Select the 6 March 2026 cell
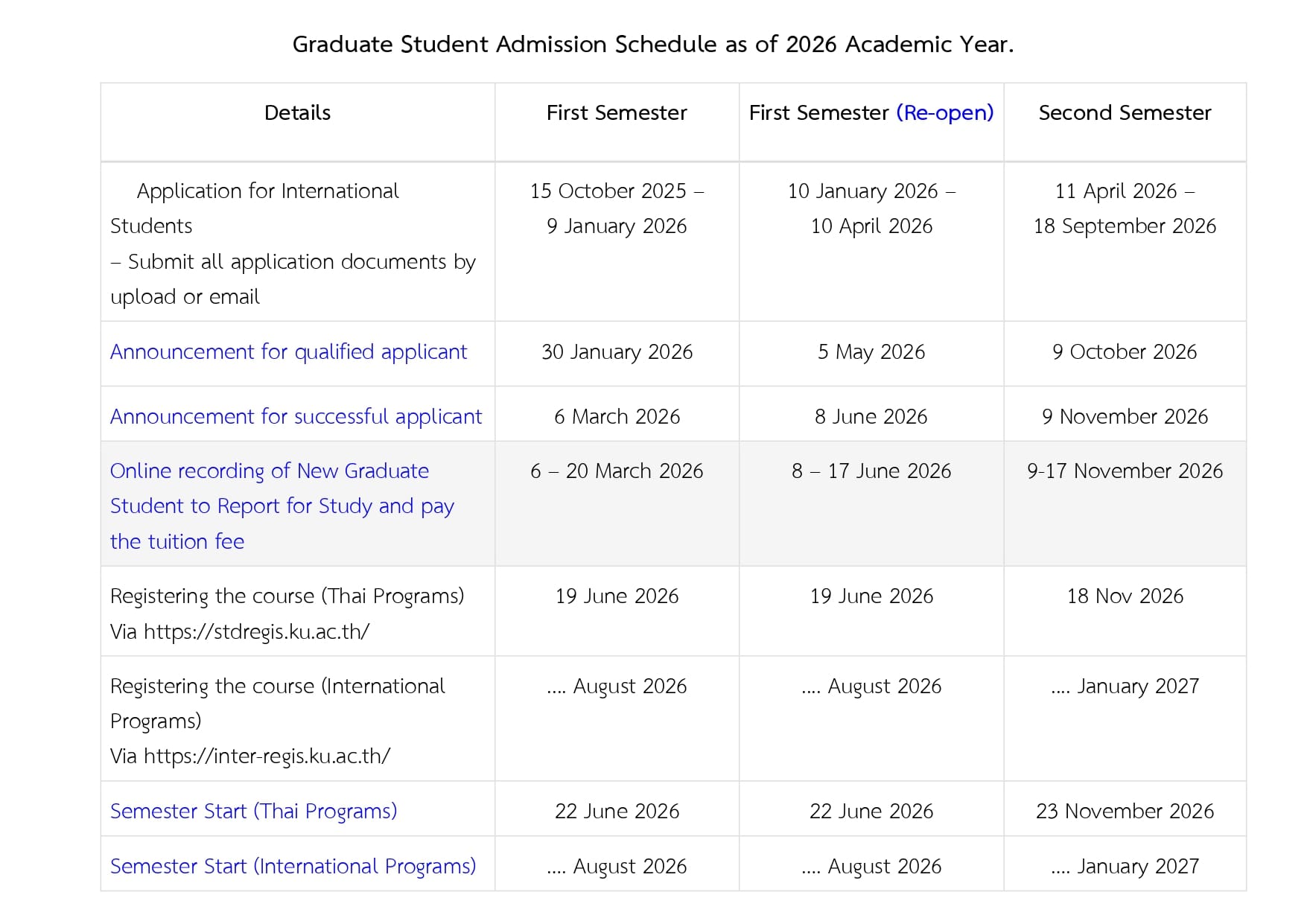Viewport: 1307px width, 924px height. click(617, 417)
